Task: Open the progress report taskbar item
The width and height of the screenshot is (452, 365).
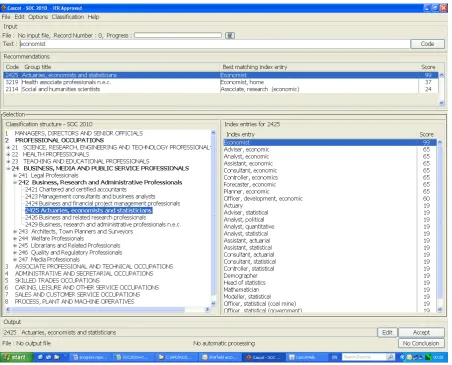Action: click(90, 357)
